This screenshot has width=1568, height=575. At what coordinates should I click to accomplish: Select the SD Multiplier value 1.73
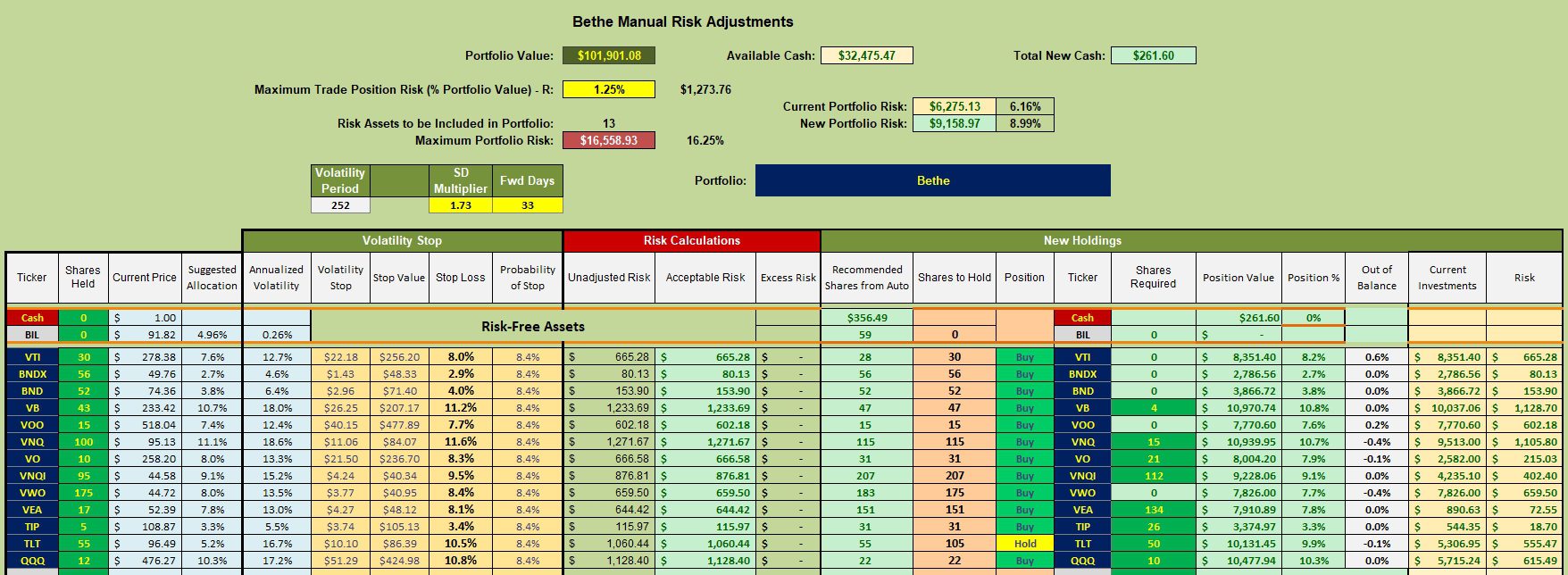pos(461,205)
